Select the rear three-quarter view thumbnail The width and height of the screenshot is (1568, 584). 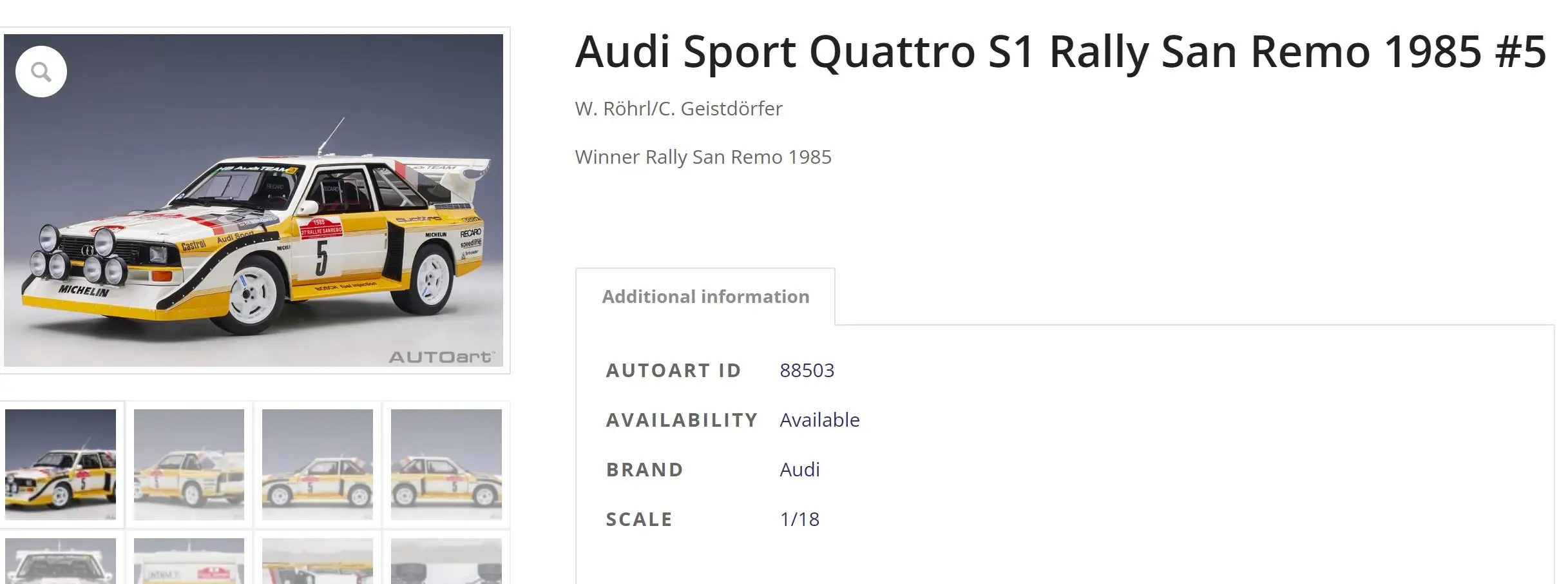tap(189, 464)
